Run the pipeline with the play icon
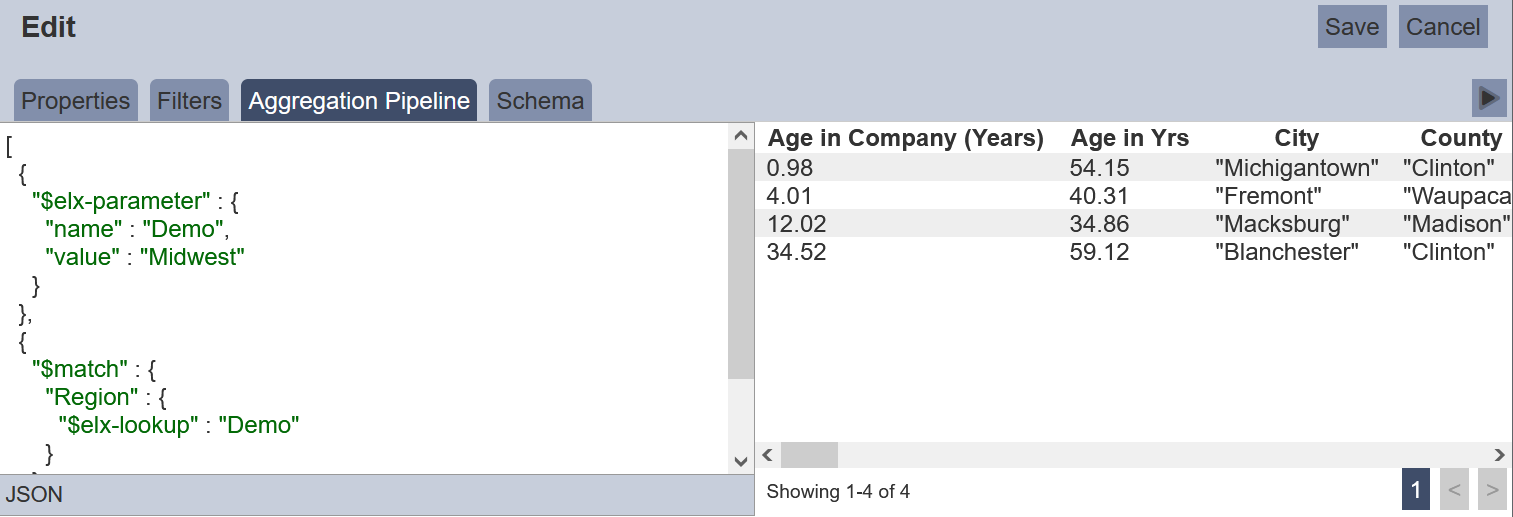 pos(1489,98)
